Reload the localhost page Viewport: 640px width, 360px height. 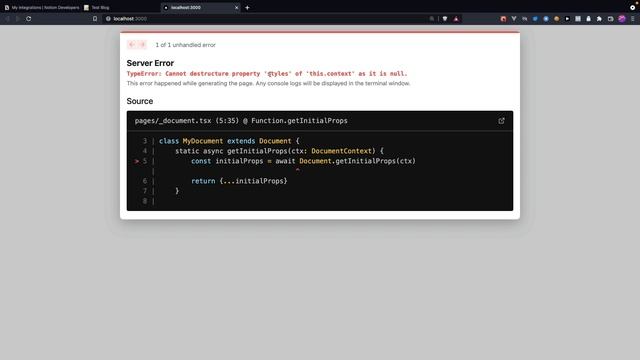coord(29,19)
